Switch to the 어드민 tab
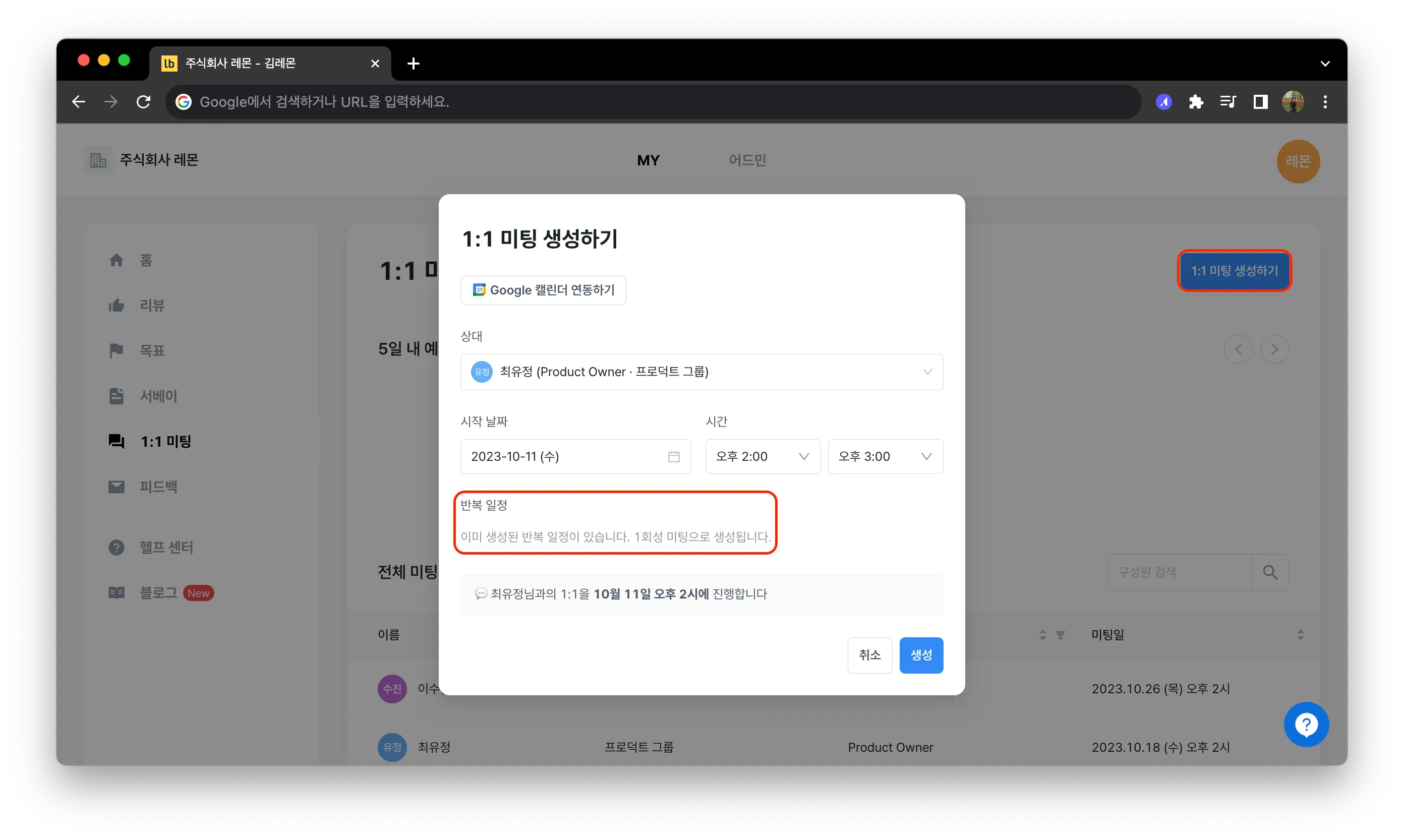Viewport: 1404px width, 840px height. click(747, 160)
